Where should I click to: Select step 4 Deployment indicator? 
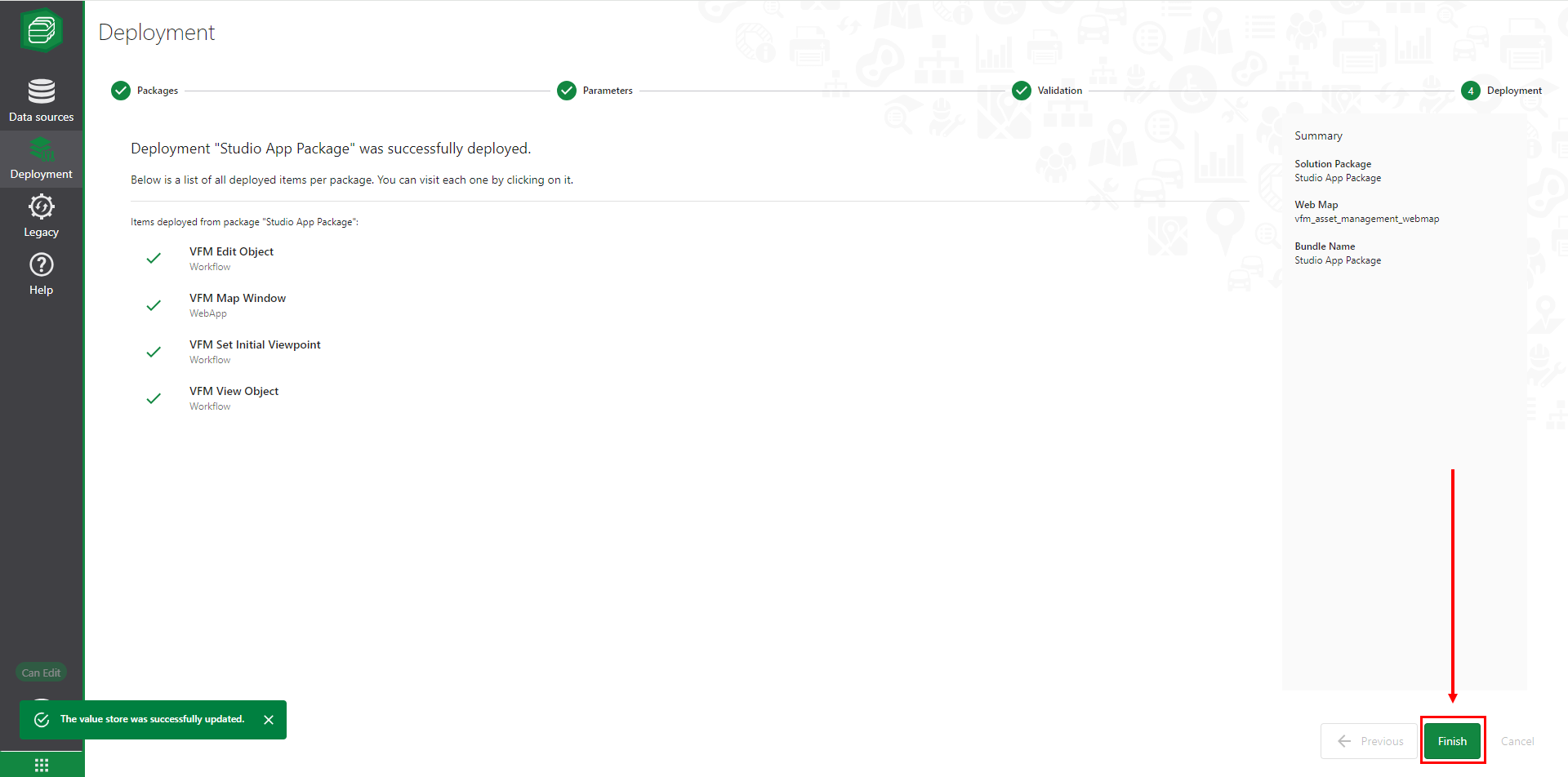click(x=1471, y=91)
